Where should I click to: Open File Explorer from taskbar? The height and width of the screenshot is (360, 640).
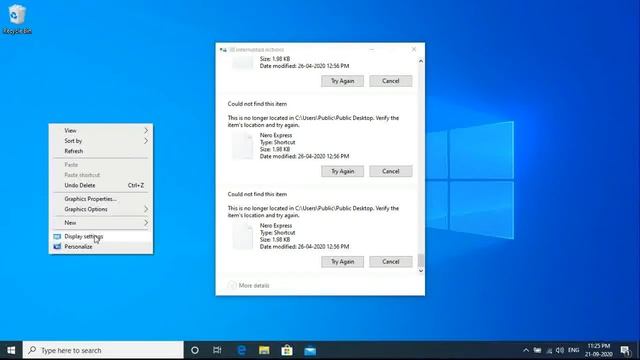264,350
